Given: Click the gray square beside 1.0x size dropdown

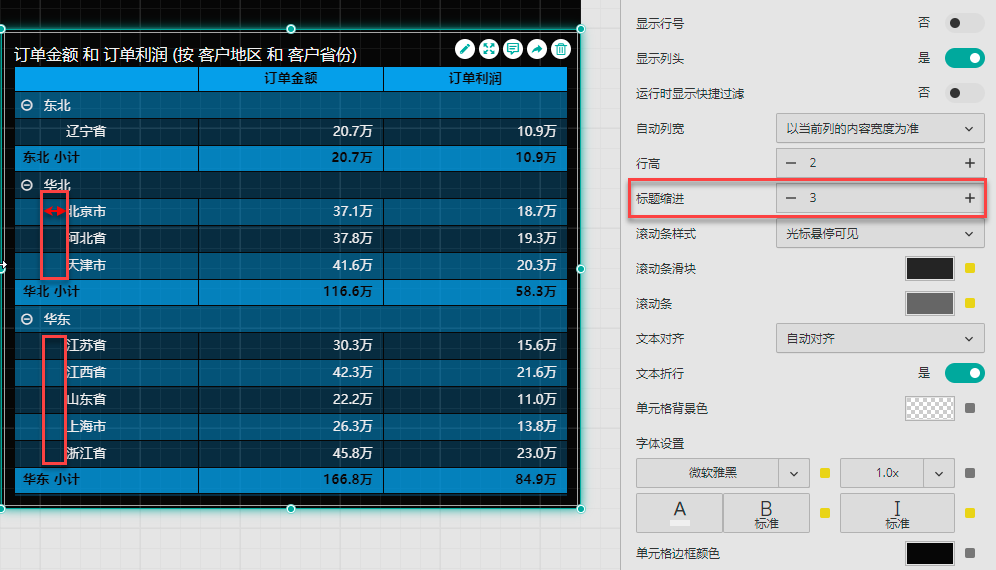Looking at the screenshot, I should tap(970, 473).
